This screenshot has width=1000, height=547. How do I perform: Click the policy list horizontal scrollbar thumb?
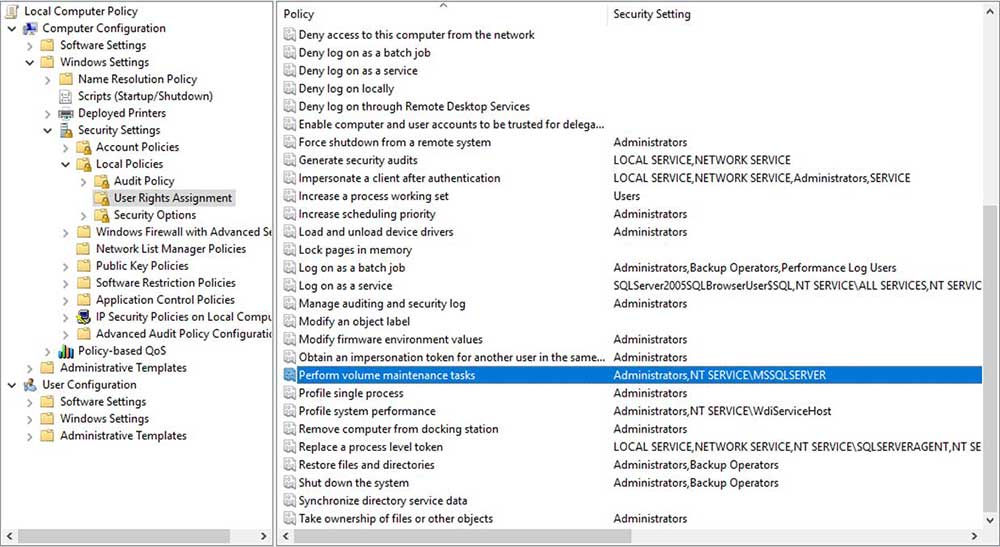coord(463,536)
